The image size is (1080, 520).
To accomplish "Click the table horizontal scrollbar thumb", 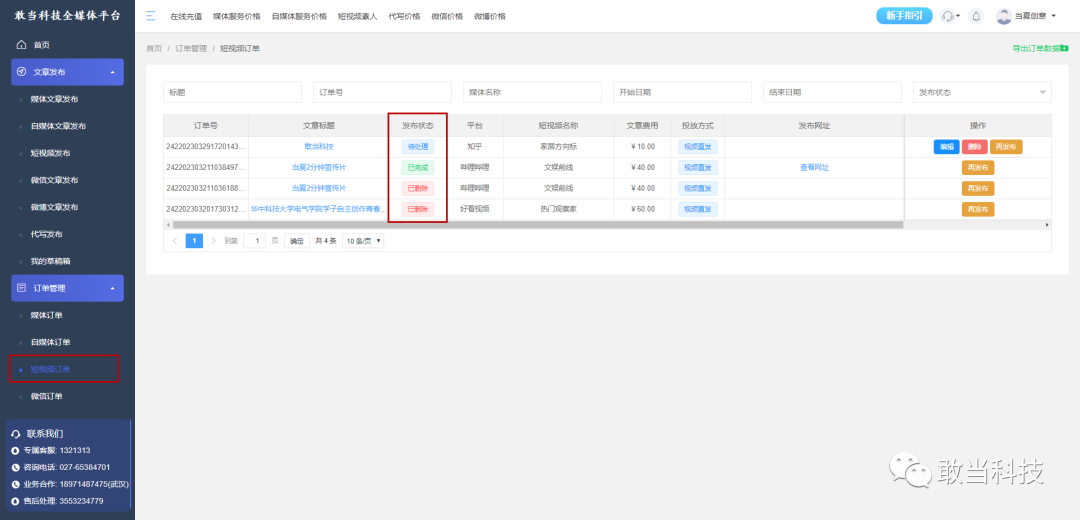I will (537, 225).
